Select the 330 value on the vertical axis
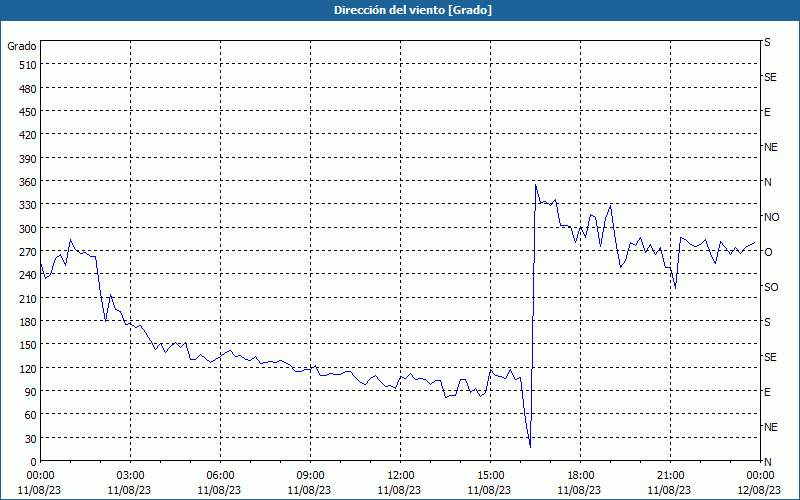800x500 pixels. 28,205
